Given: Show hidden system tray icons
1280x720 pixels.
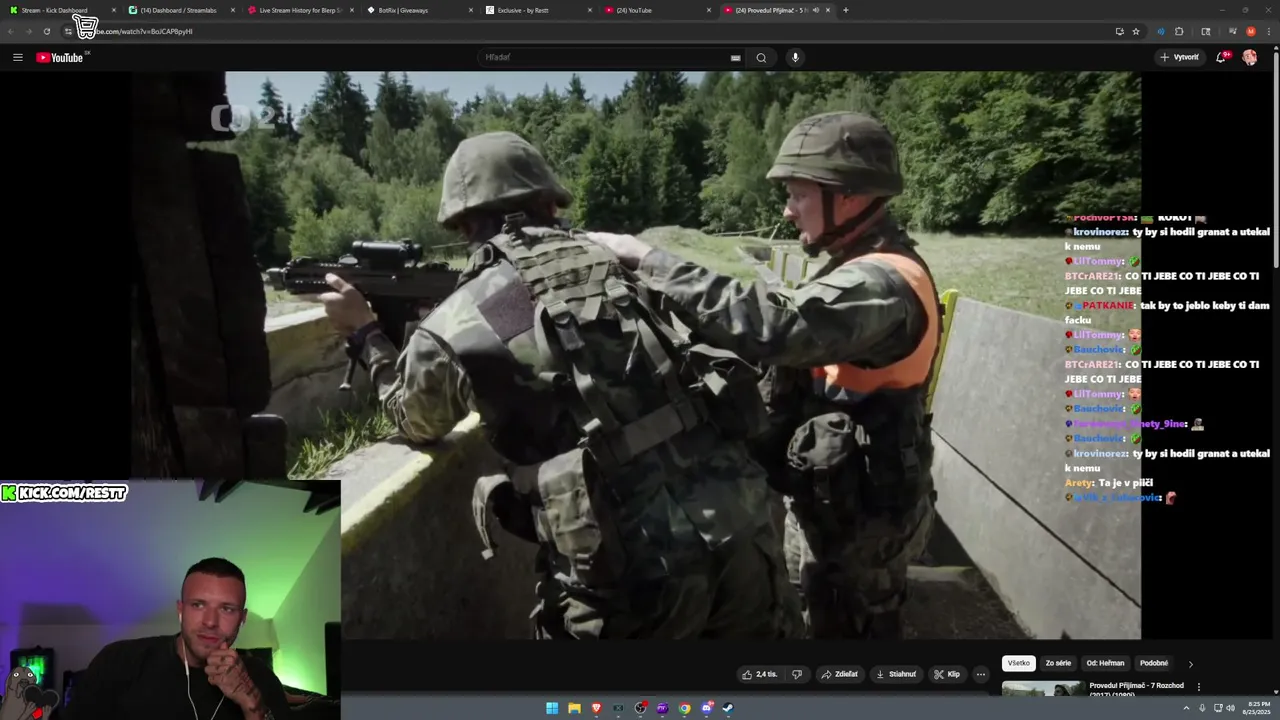Looking at the screenshot, I should pos(1187,708).
